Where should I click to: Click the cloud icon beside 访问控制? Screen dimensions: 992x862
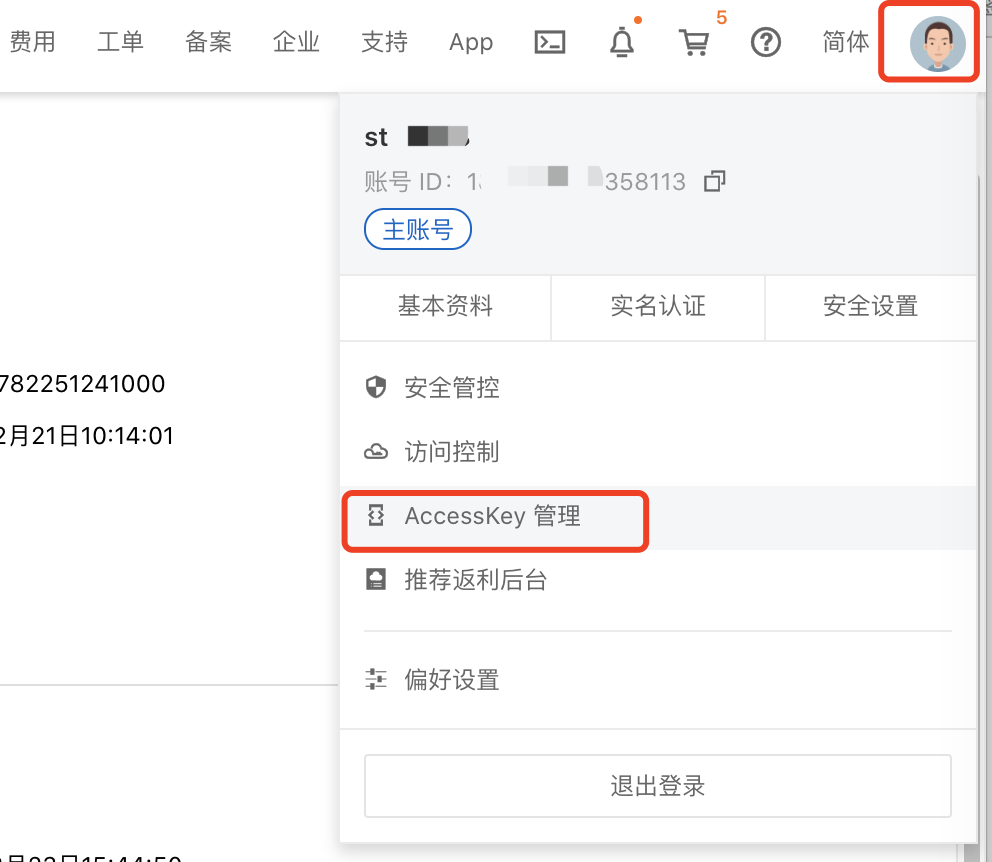pos(376,452)
